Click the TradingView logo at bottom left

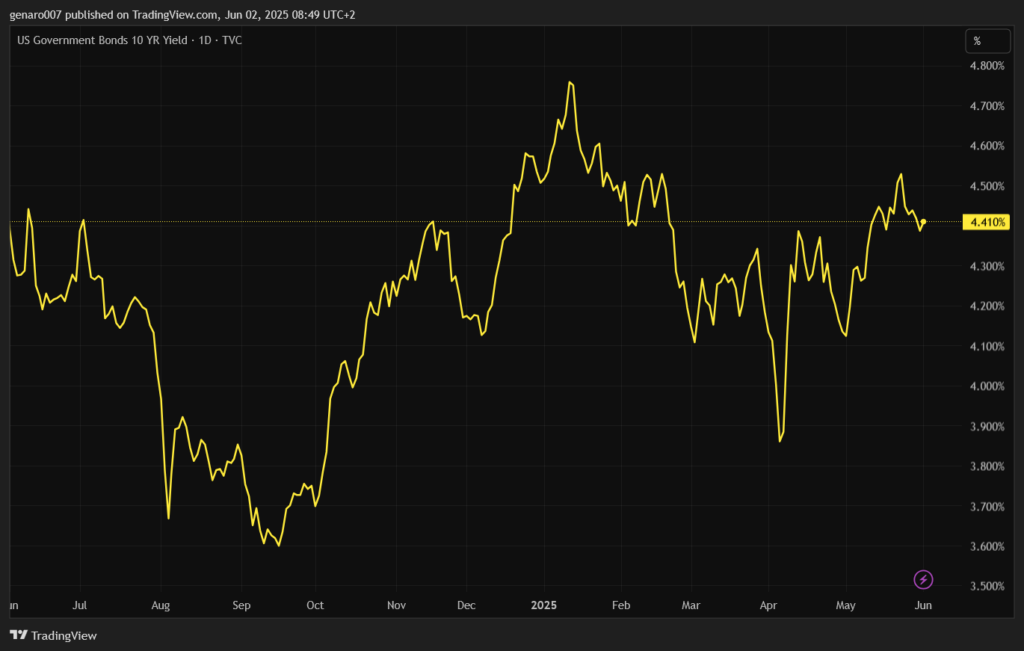53,635
